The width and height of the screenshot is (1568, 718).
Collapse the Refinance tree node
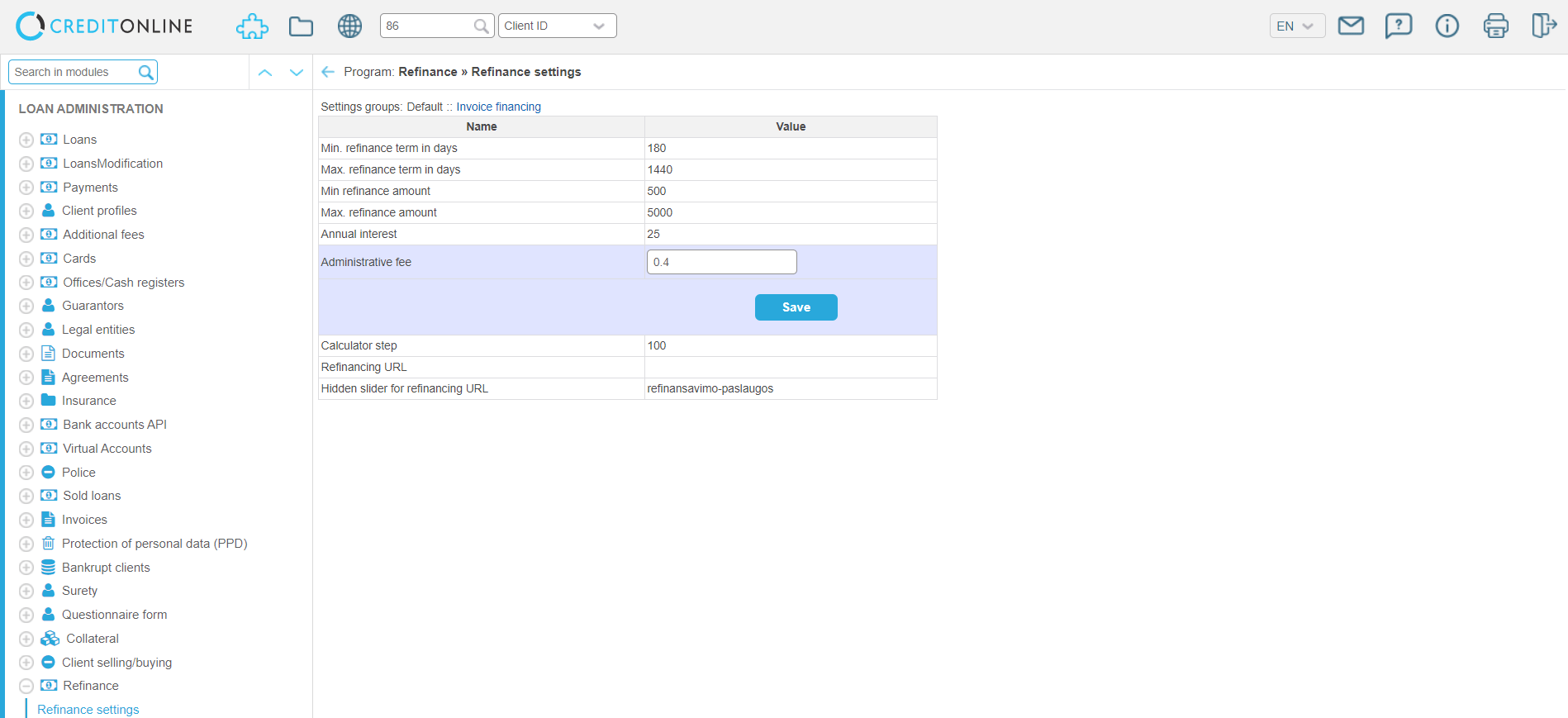26,687
